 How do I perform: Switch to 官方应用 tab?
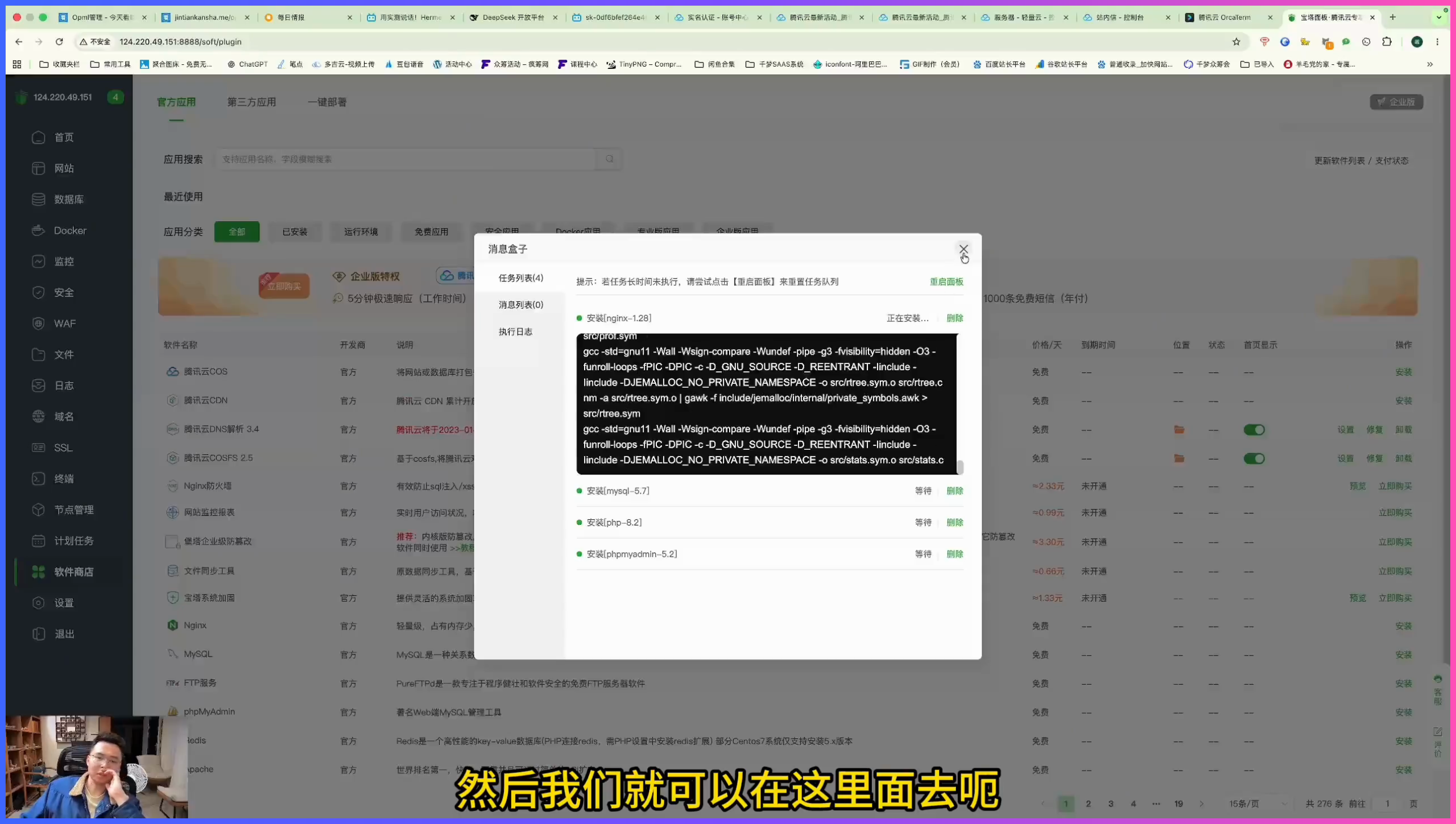click(176, 102)
